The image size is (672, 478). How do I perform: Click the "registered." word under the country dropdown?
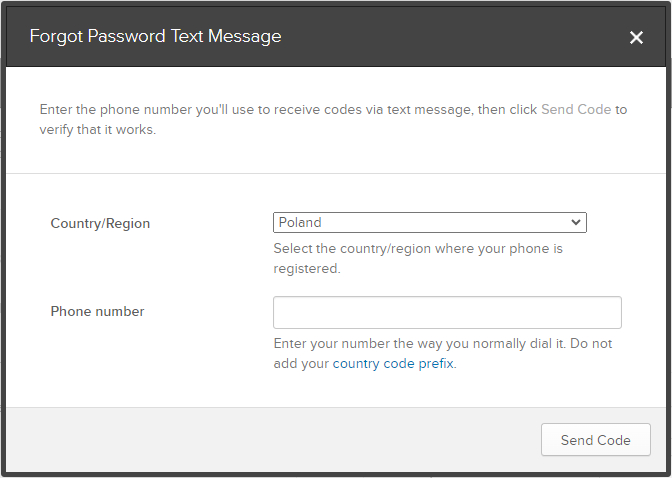[307, 269]
